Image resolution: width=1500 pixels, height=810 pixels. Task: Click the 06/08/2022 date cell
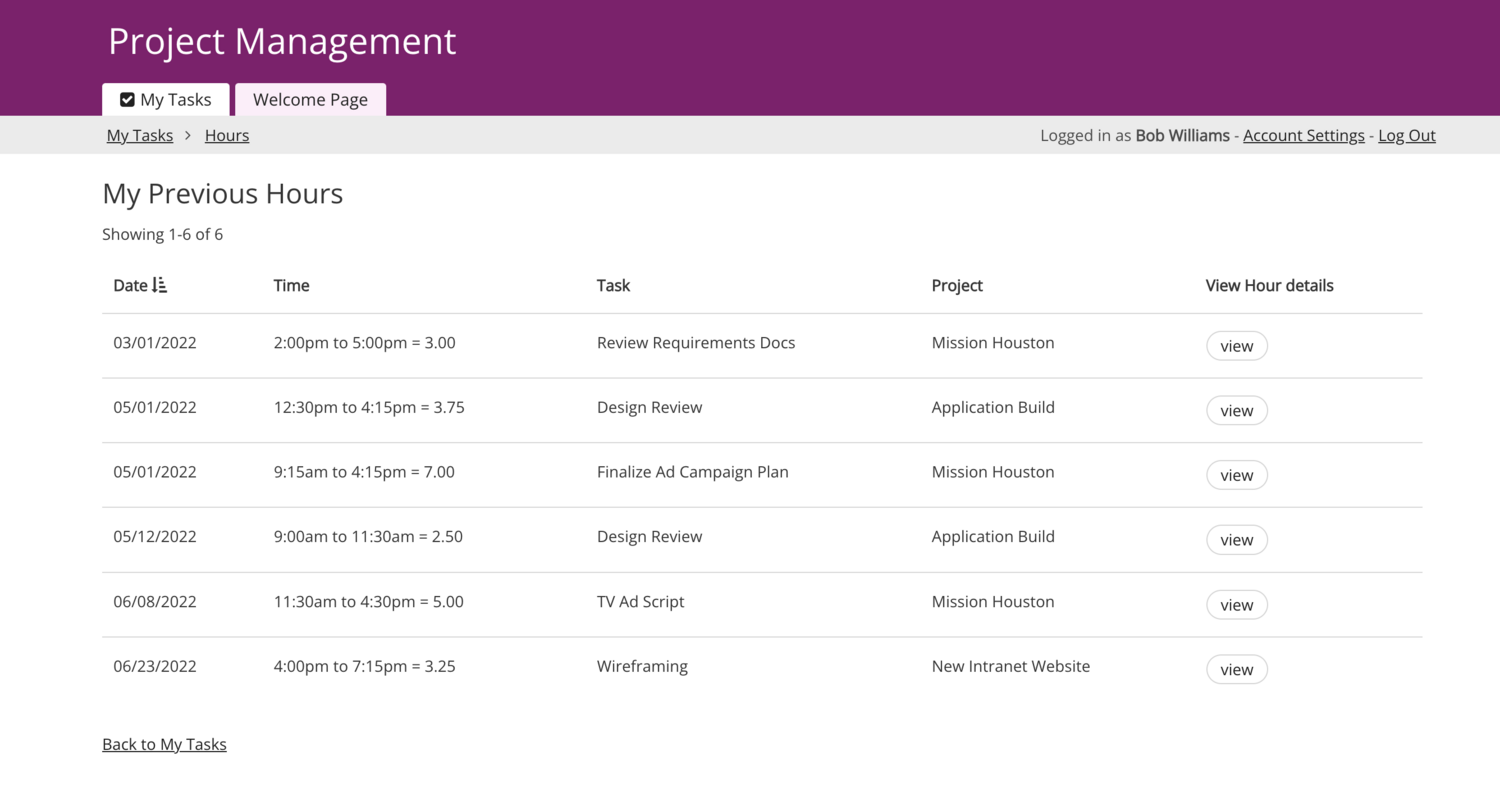[155, 602]
